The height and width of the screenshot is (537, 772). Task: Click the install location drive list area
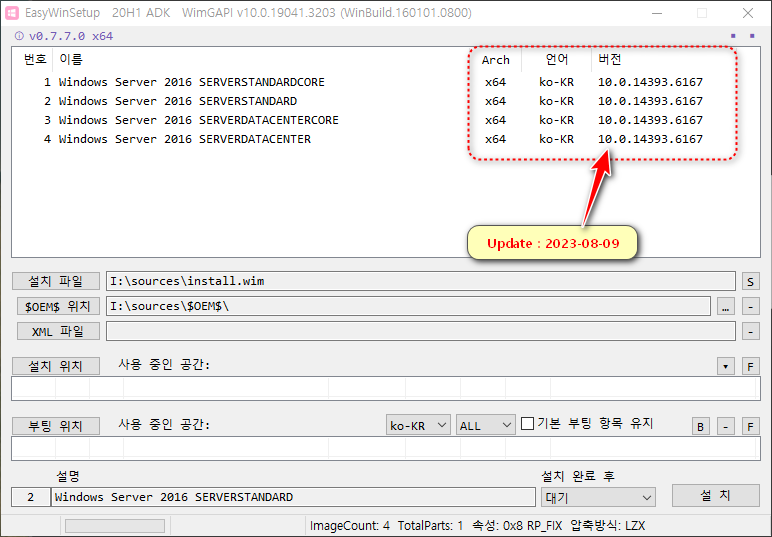[x=386, y=389]
